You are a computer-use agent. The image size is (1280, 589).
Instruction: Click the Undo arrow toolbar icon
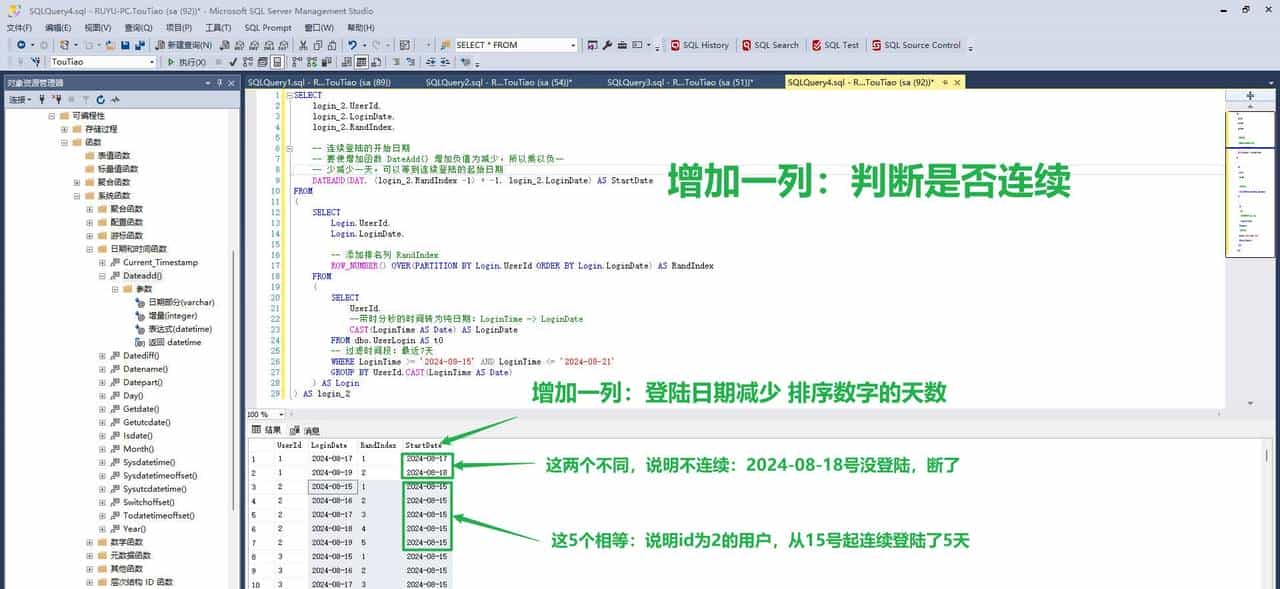(x=351, y=44)
